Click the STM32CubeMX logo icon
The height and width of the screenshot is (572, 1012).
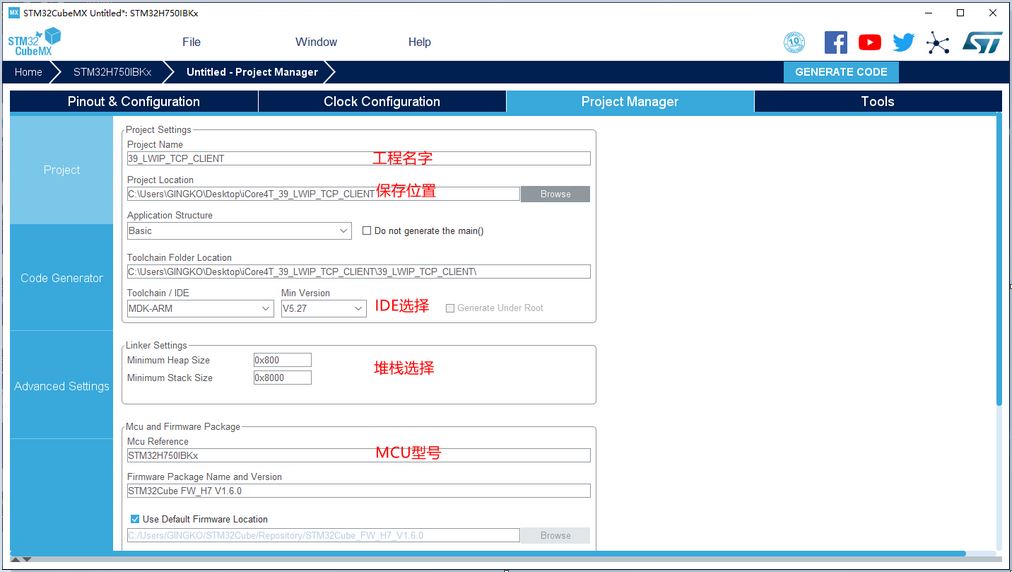coord(34,42)
